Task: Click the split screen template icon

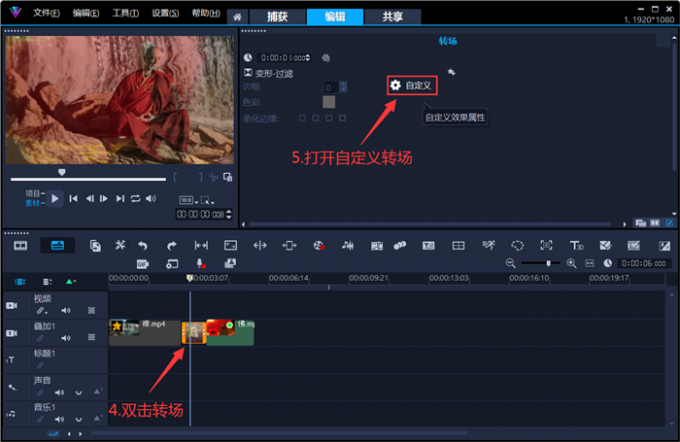Action: coord(458,246)
